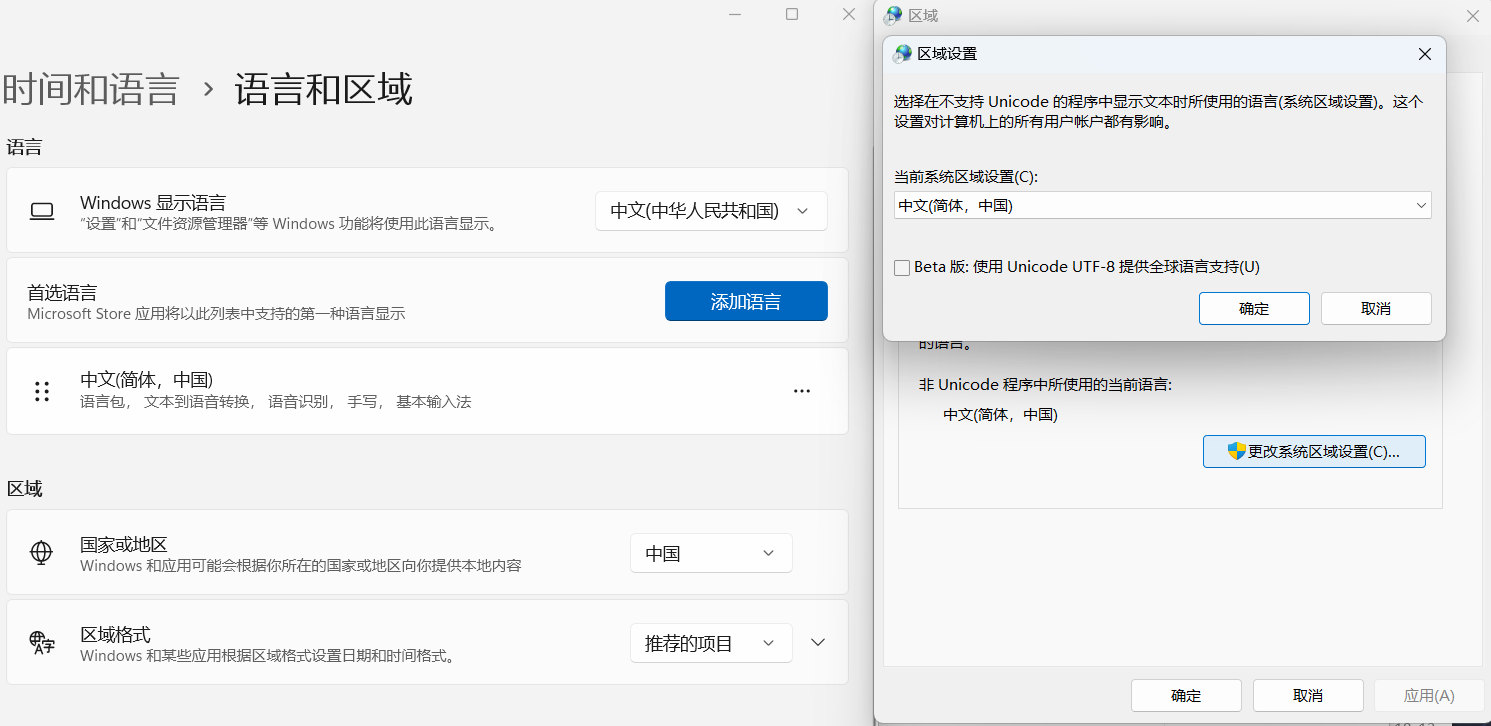Screen dimensions: 1491x726
Task: Click the shield icon on 更改系统区域设置 button
Action: [x=1237, y=451]
